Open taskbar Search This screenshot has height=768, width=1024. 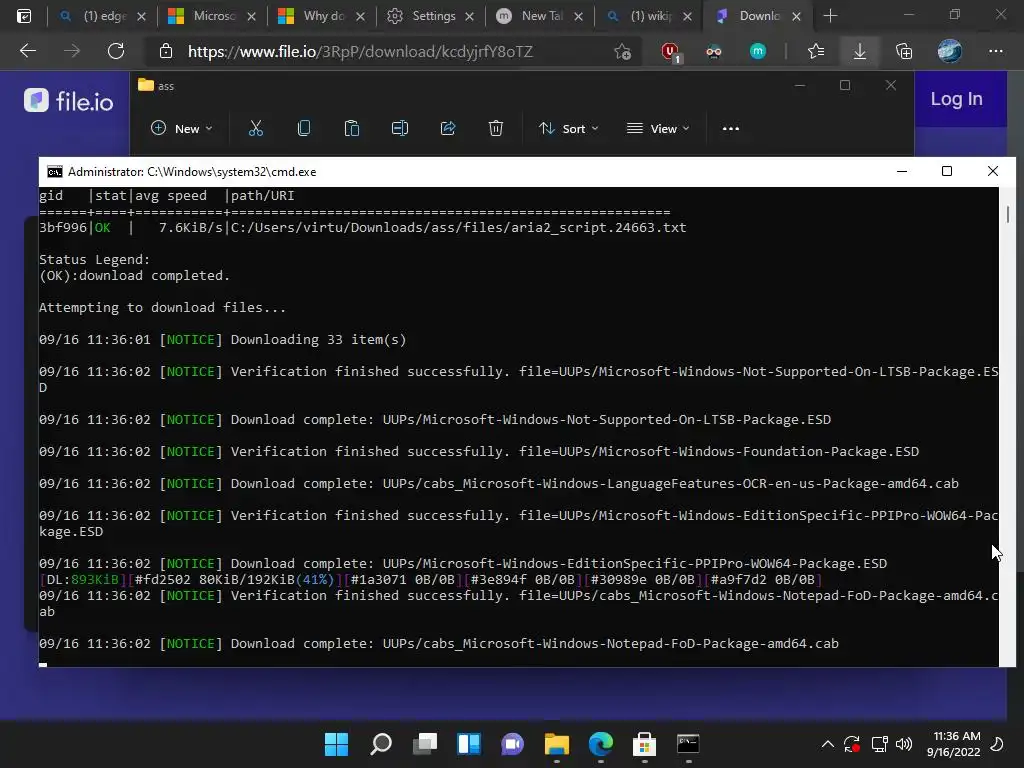pos(381,744)
